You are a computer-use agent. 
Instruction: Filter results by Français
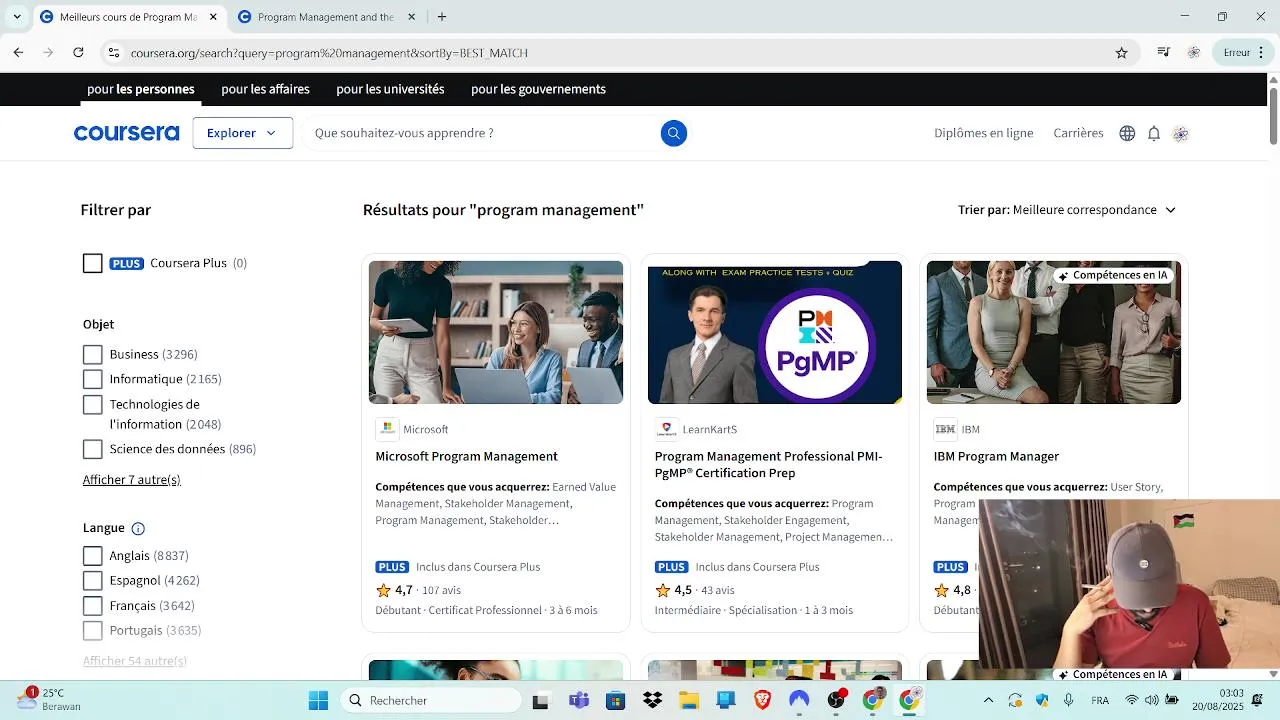point(92,606)
